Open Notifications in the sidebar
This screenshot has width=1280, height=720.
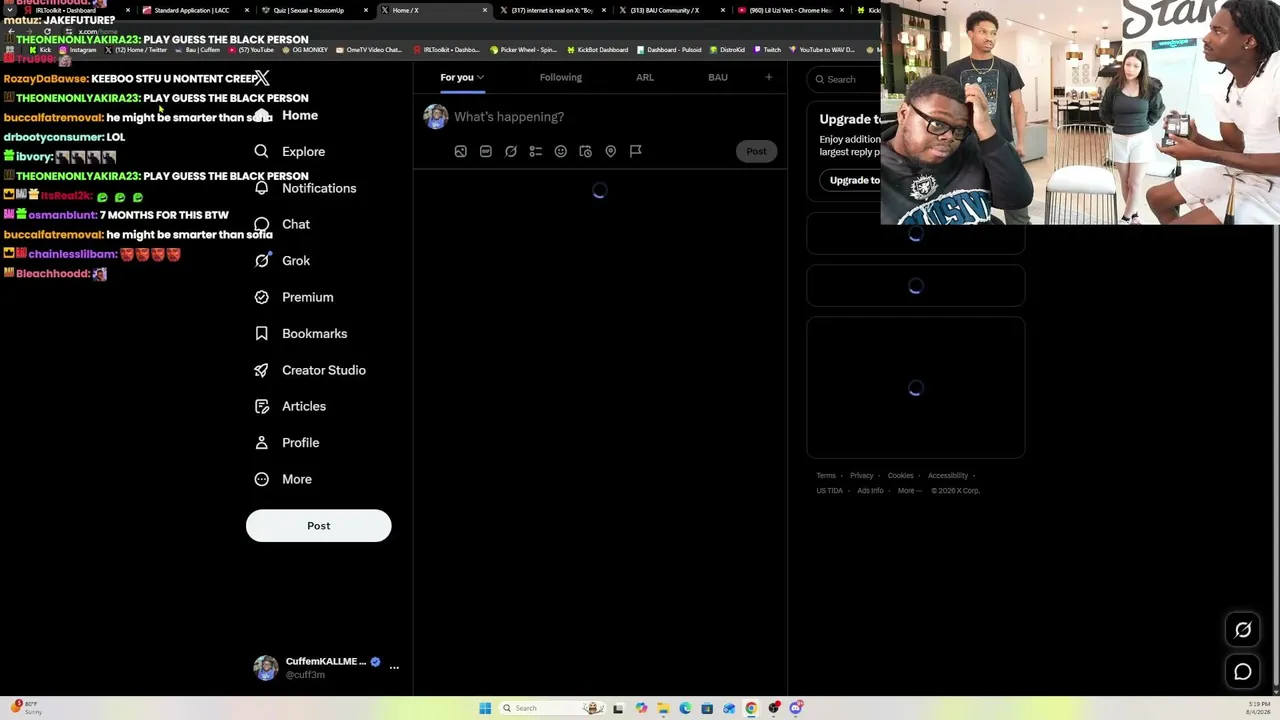(x=304, y=188)
